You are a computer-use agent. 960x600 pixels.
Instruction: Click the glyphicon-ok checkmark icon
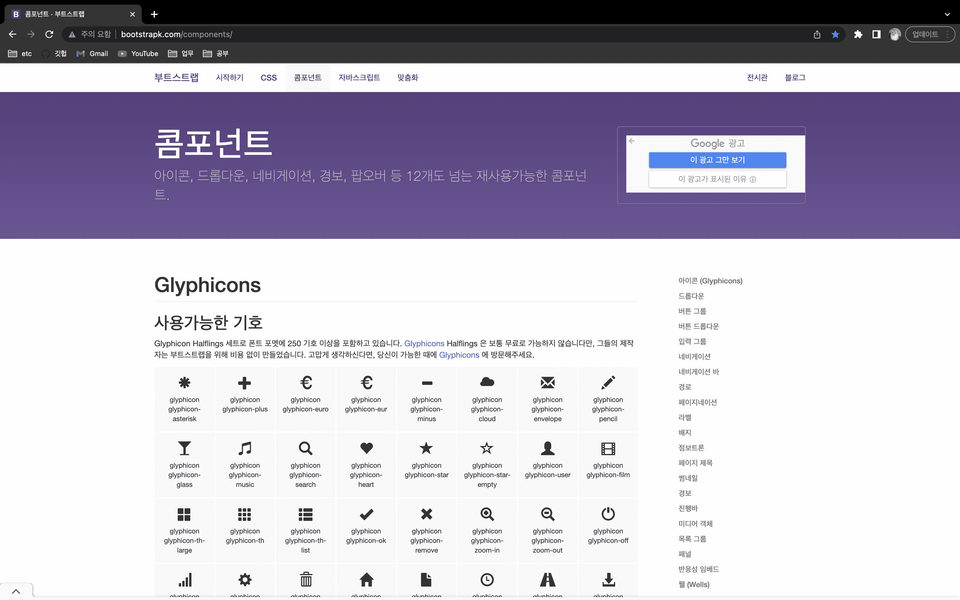[x=366, y=514]
